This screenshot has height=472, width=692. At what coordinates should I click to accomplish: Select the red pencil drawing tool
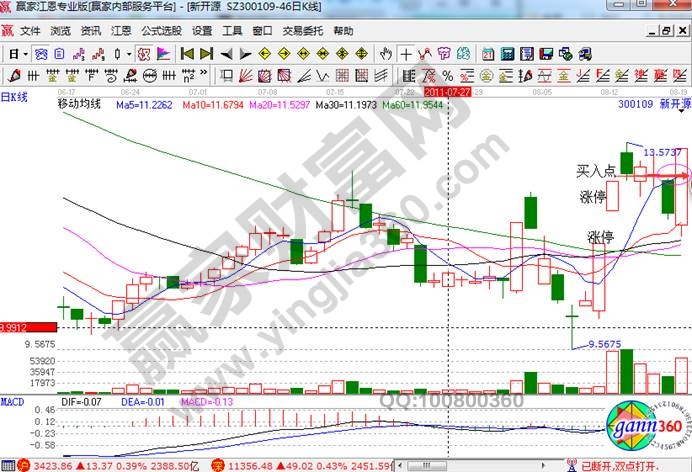pos(15,75)
